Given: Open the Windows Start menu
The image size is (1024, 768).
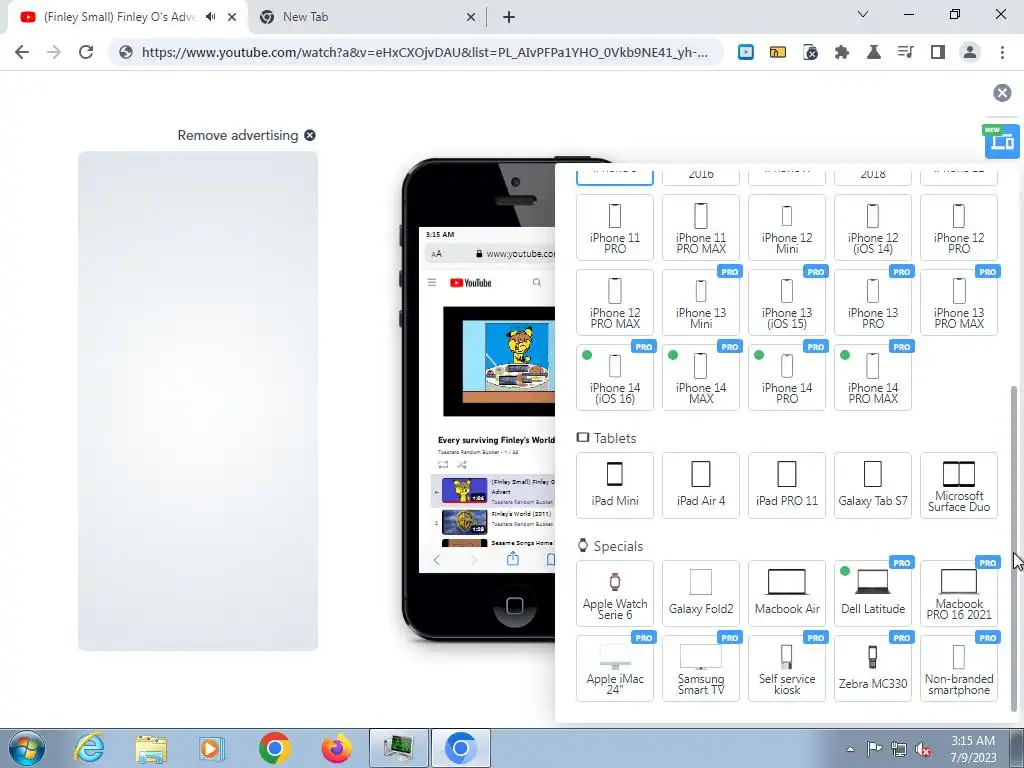Looking at the screenshot, I should coord(26,748).
